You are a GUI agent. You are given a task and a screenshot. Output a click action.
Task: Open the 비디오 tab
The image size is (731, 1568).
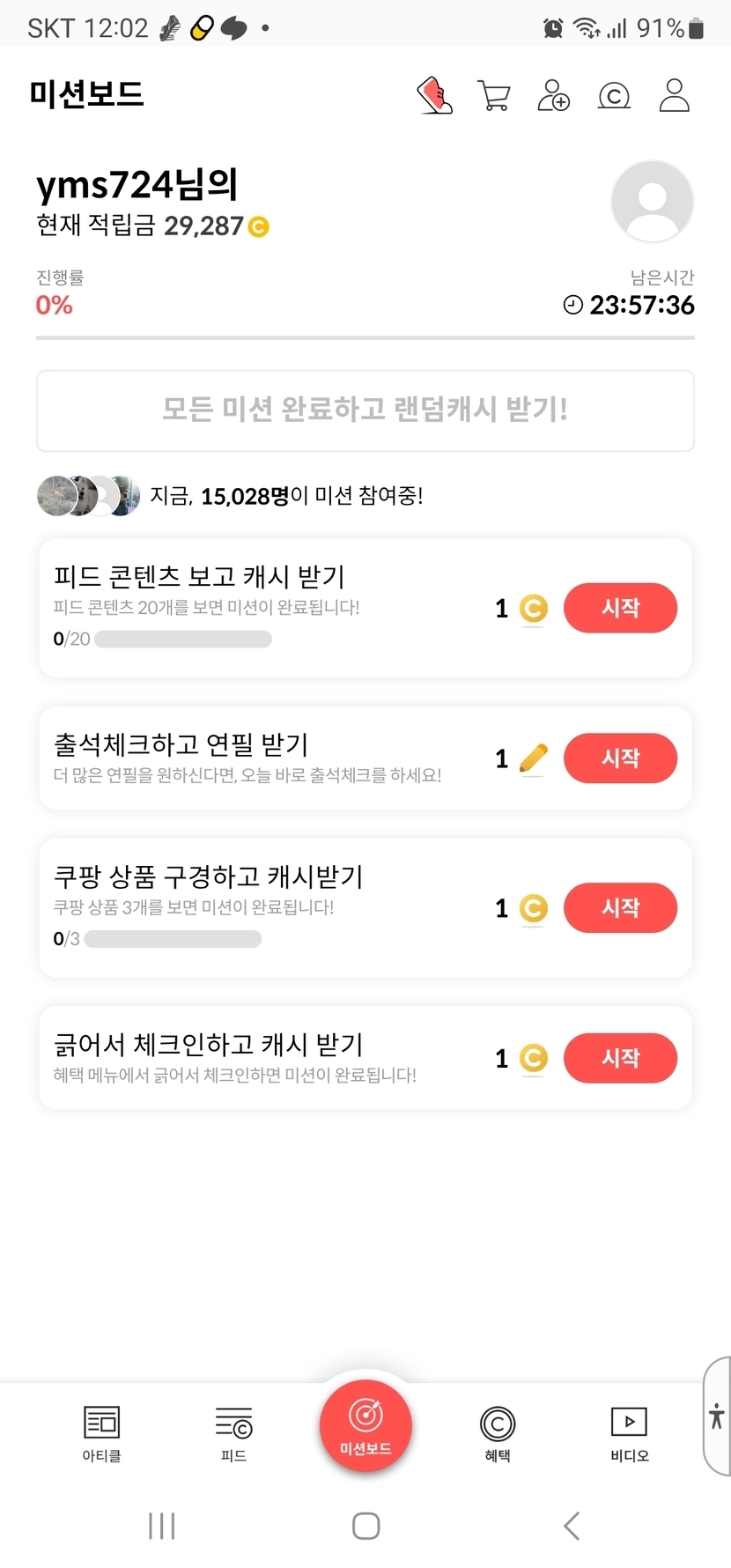629,1433
